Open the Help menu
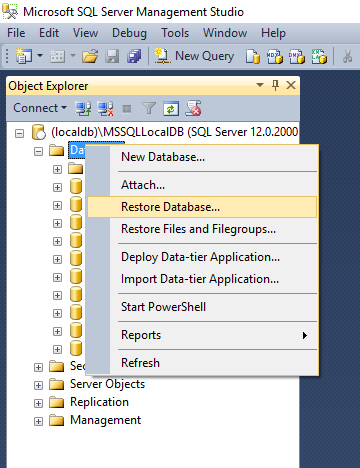The image size is (360, 468). [x=273, y=33]
